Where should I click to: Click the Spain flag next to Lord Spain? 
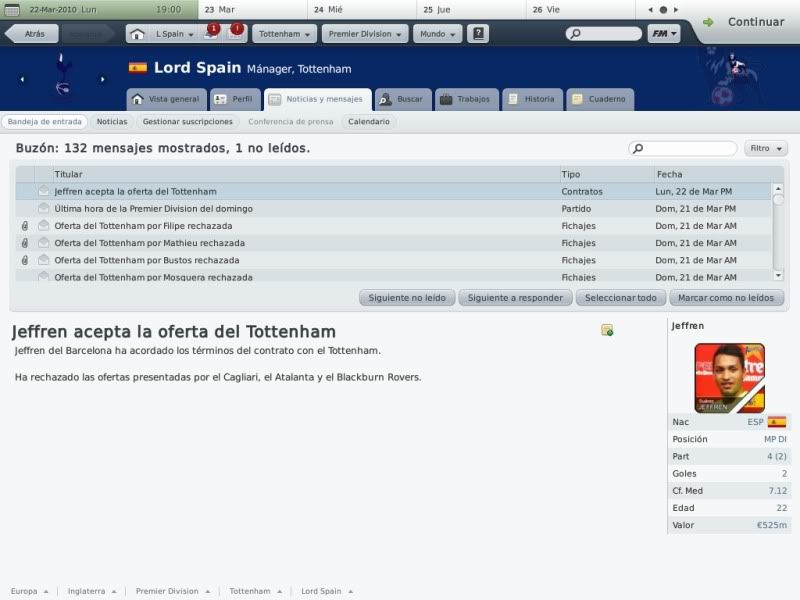(138, 68)
